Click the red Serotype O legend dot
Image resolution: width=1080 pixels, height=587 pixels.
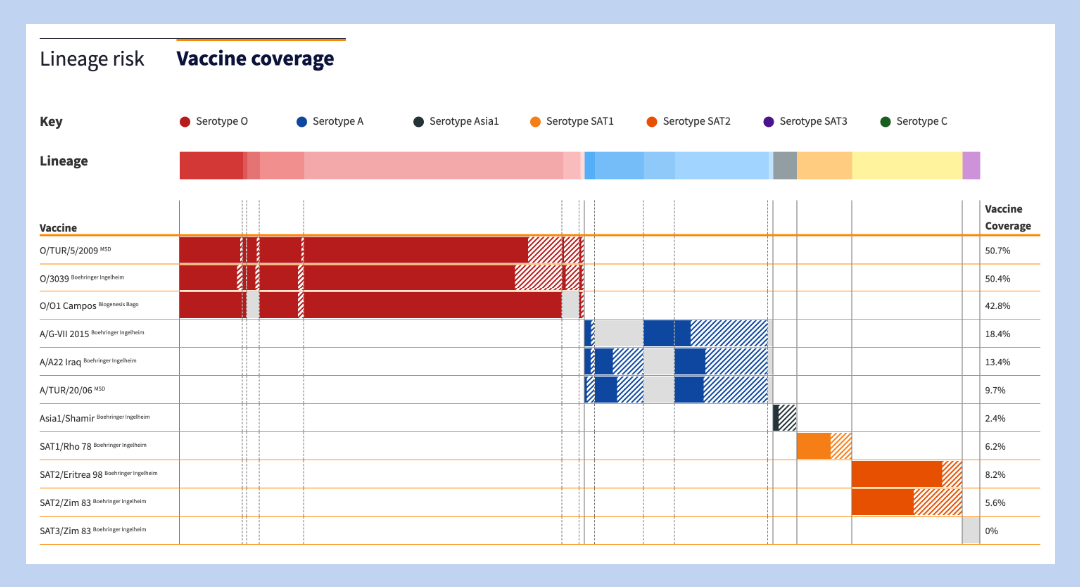click(185, 122)
